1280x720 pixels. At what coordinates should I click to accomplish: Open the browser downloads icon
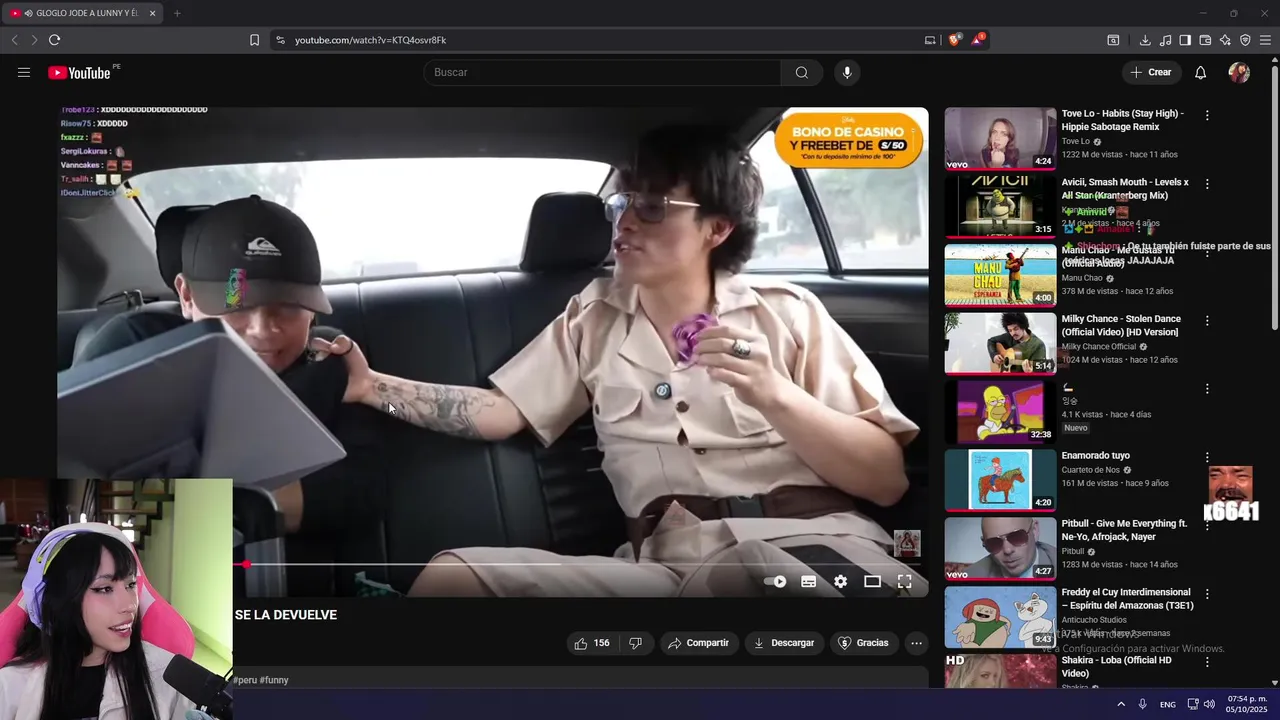coord(1145,40)
